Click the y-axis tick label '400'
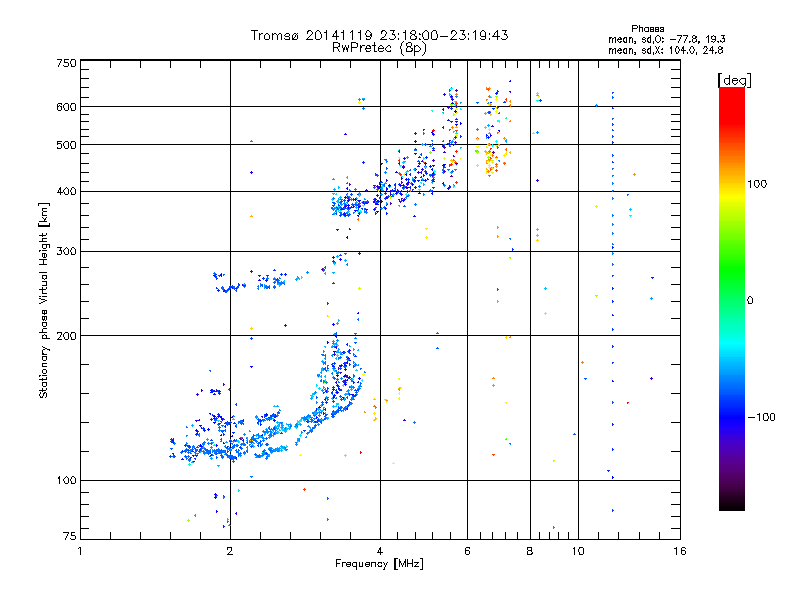This screenshot has width=800, height=600. tap(66, 191)
